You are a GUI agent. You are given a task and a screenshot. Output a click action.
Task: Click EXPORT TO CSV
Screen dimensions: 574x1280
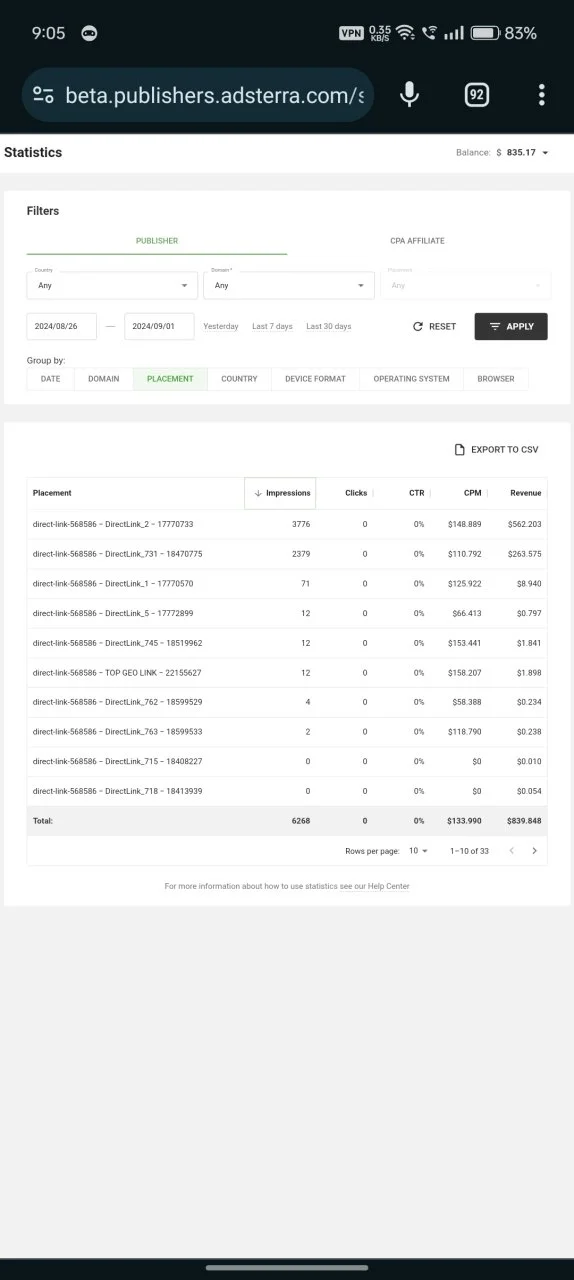pos(496,450)
